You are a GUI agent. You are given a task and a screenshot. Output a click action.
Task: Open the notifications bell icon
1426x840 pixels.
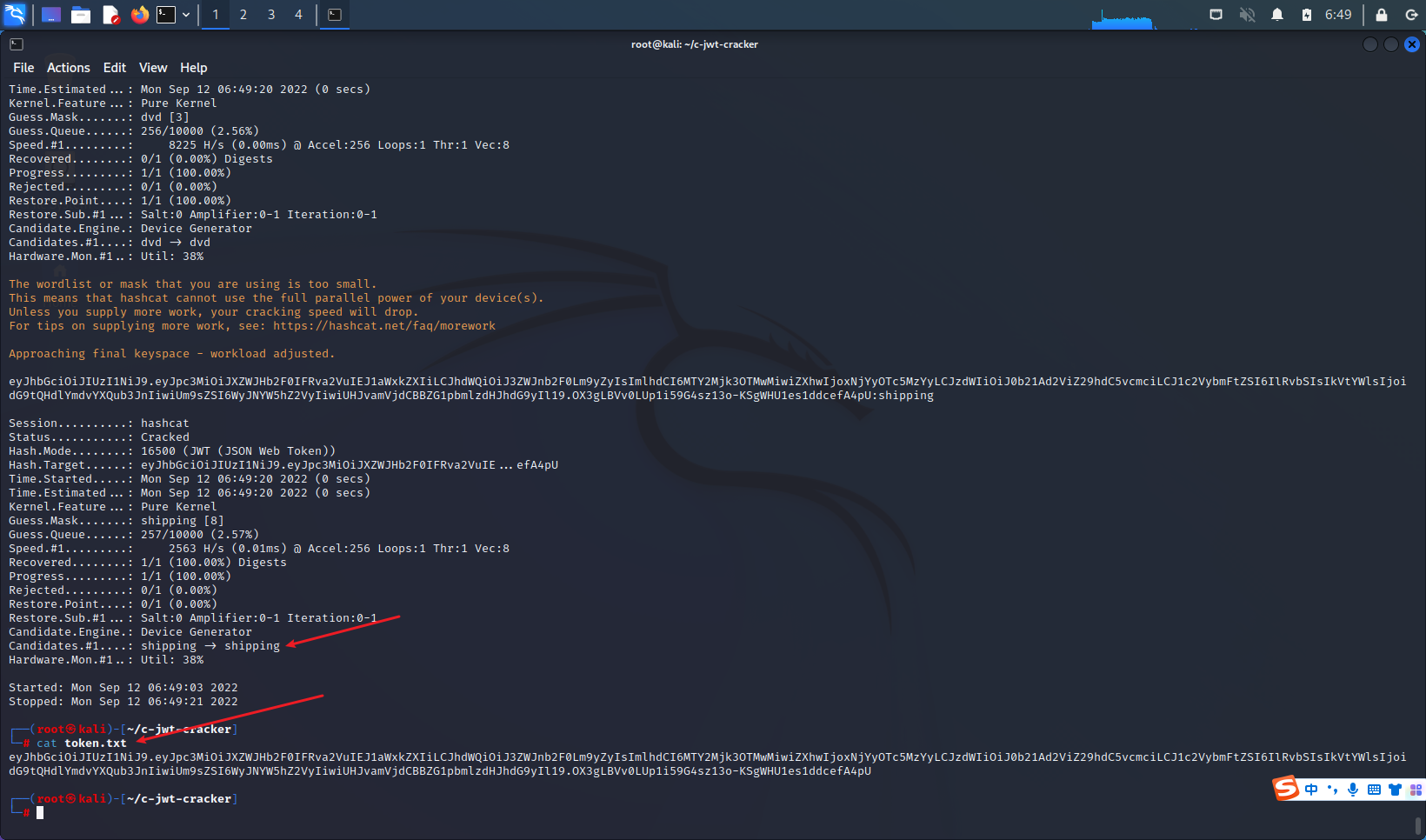click(x=1276, y=15)
